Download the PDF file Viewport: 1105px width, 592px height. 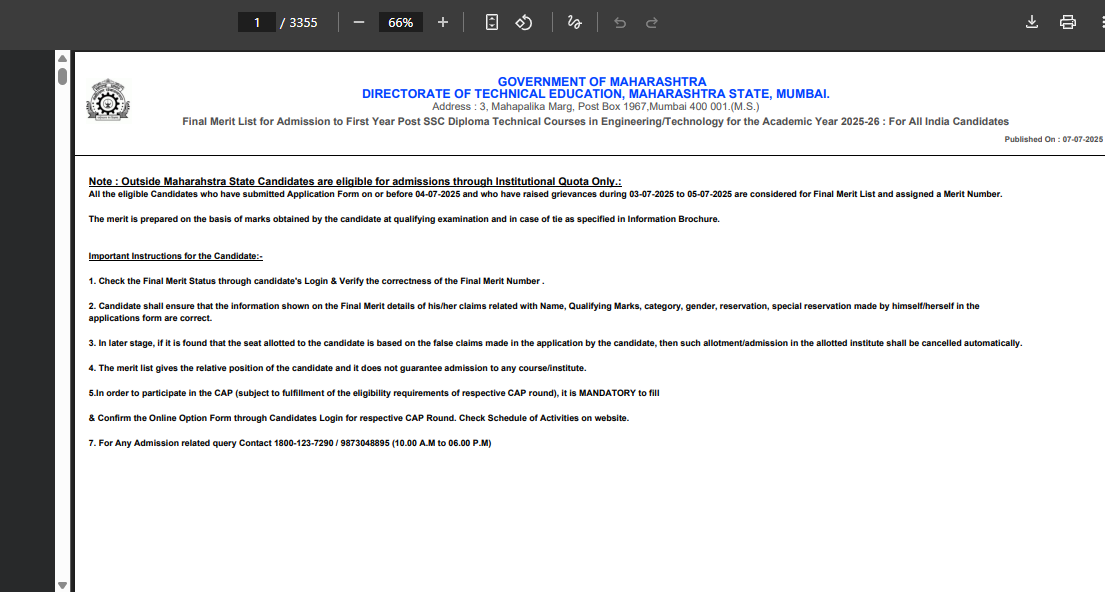pyautogui.click(x=1032, y=22)
